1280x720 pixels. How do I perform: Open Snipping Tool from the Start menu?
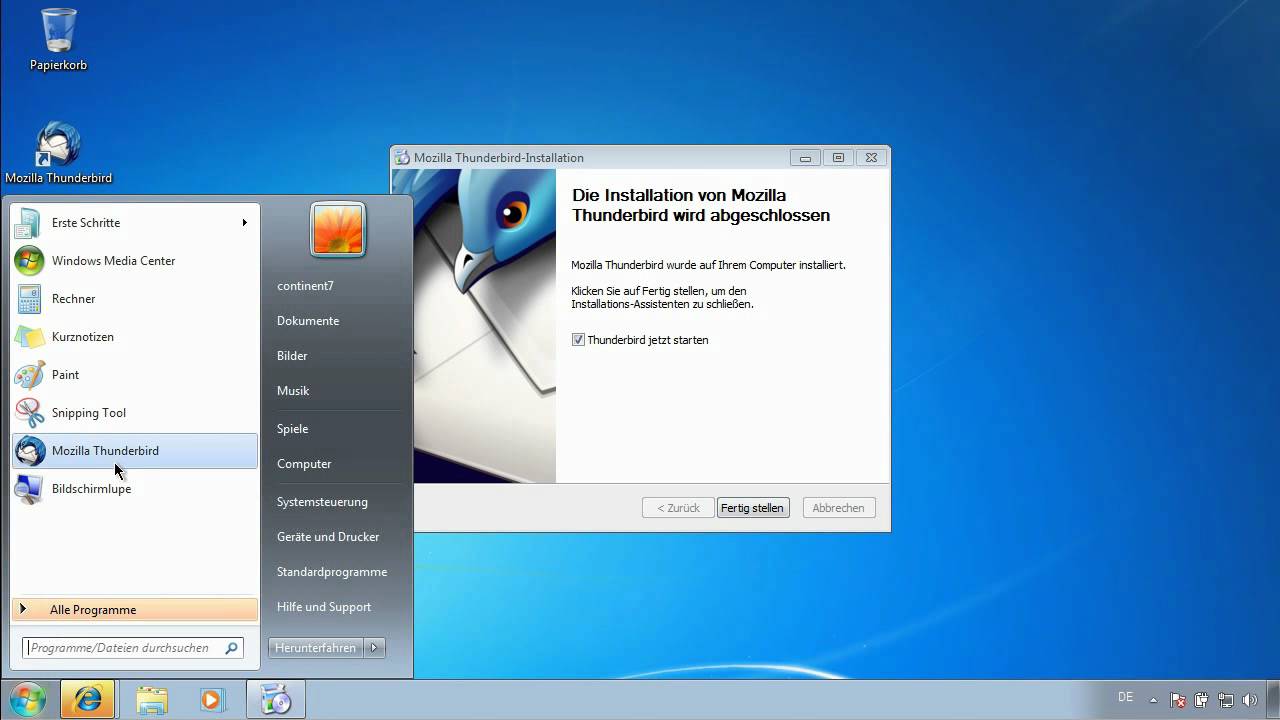pyautogui.click(x=134, y=413)
